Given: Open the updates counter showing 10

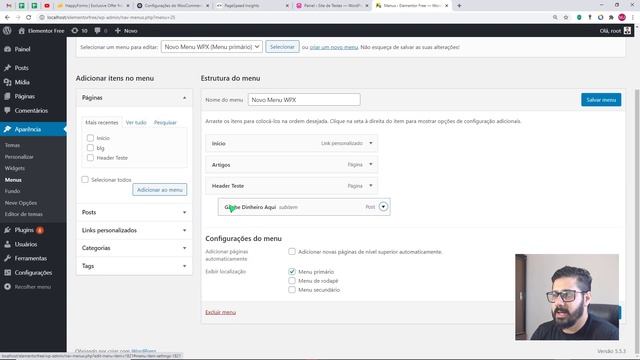Looking at the screenshot, I should coord(80,31).
